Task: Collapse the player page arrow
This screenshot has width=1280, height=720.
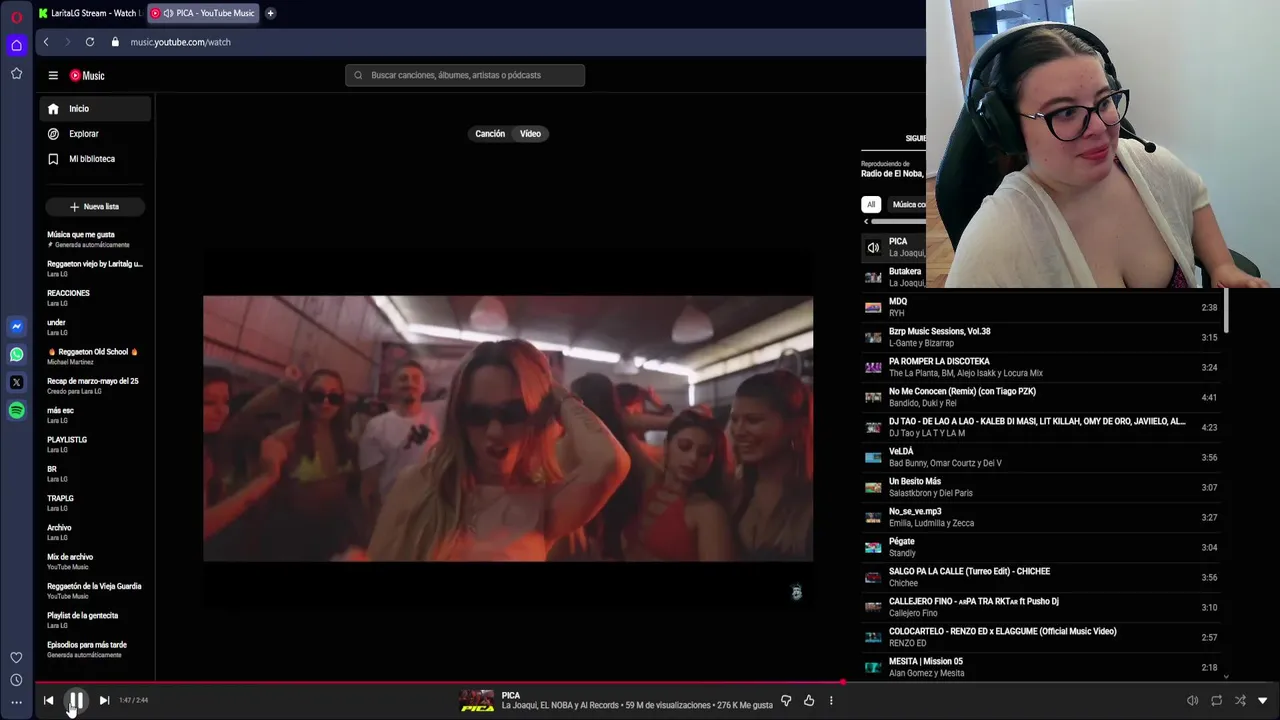Action: (1263, 700)
